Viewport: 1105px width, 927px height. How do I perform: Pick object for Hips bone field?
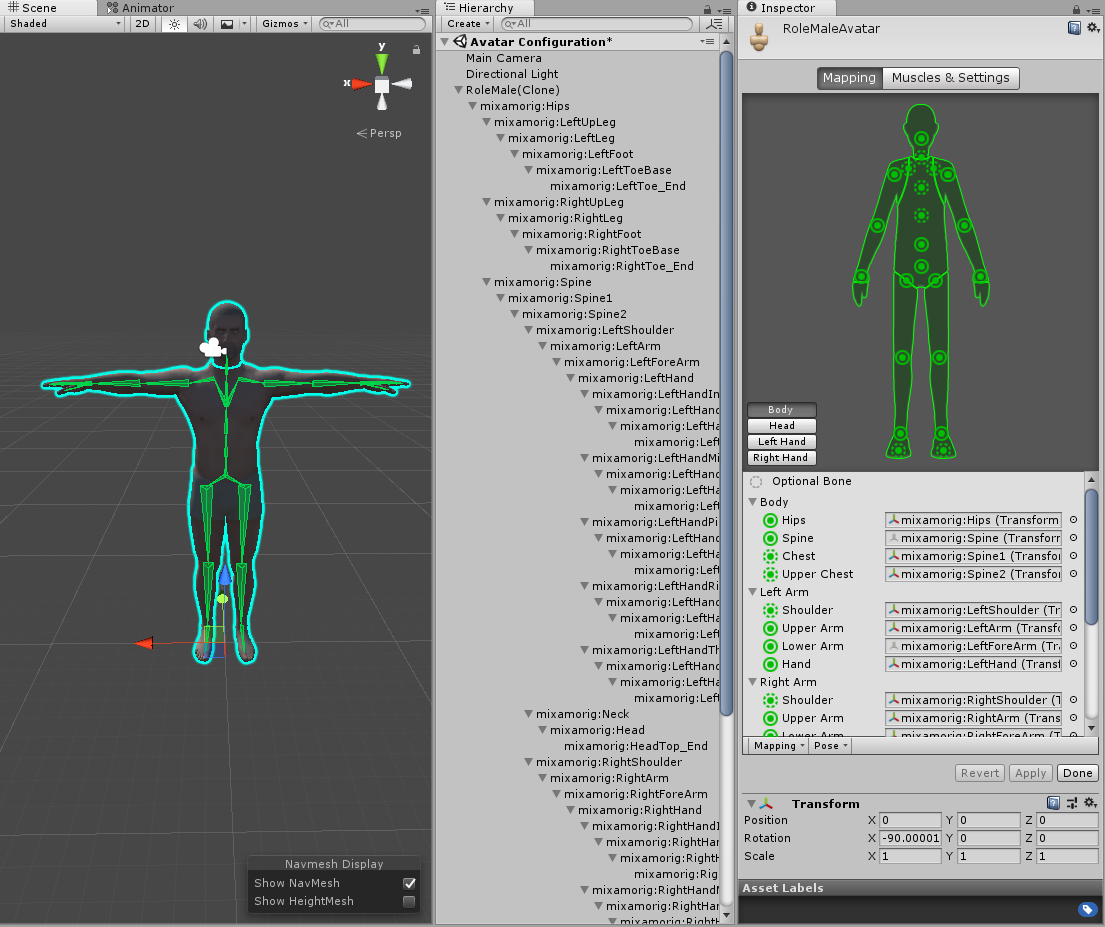1073,520
